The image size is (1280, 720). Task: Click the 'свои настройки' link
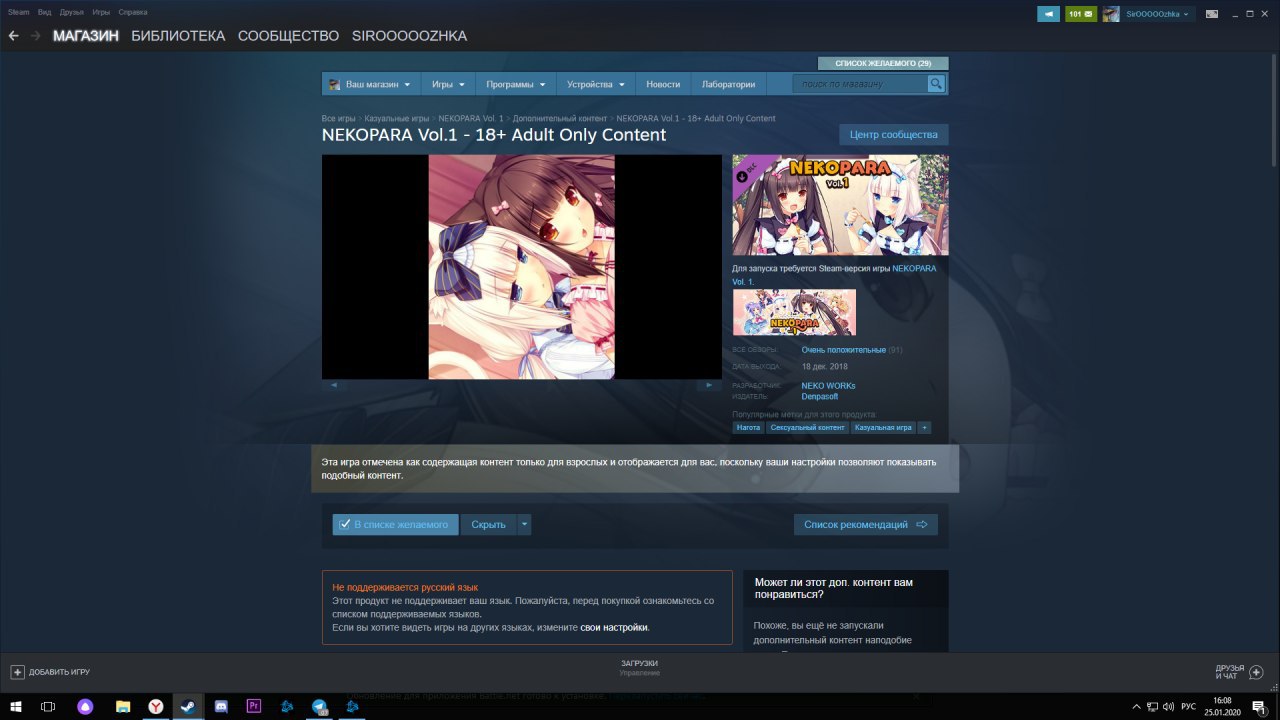point(614,627)
